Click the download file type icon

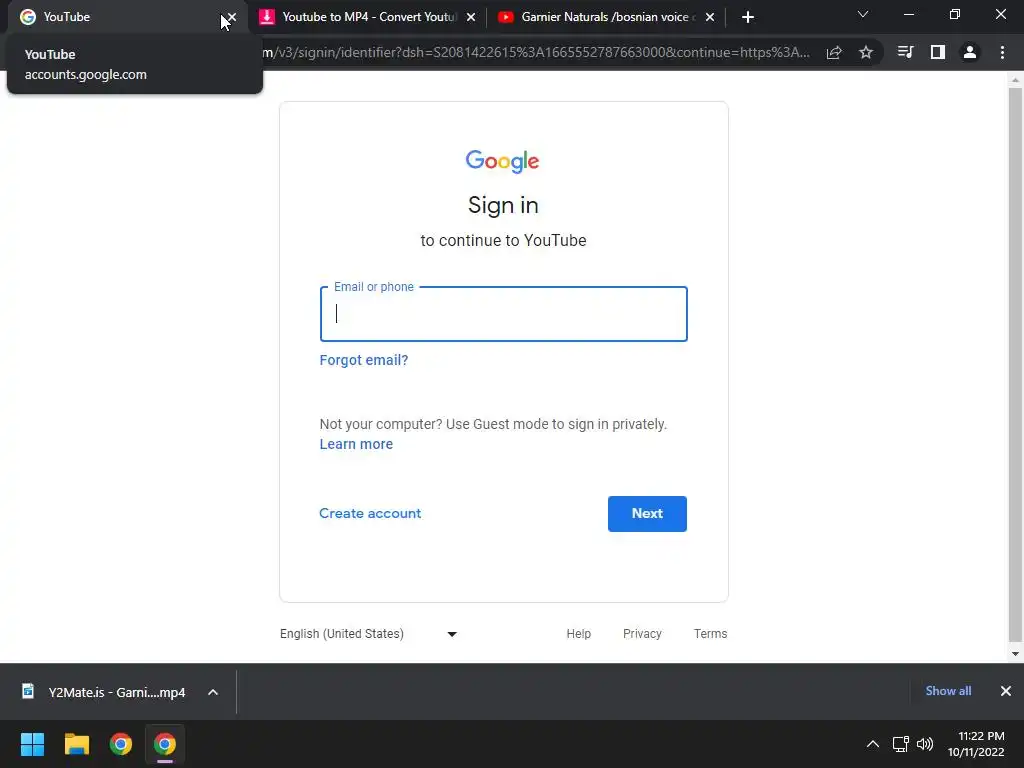coord(28,691)
